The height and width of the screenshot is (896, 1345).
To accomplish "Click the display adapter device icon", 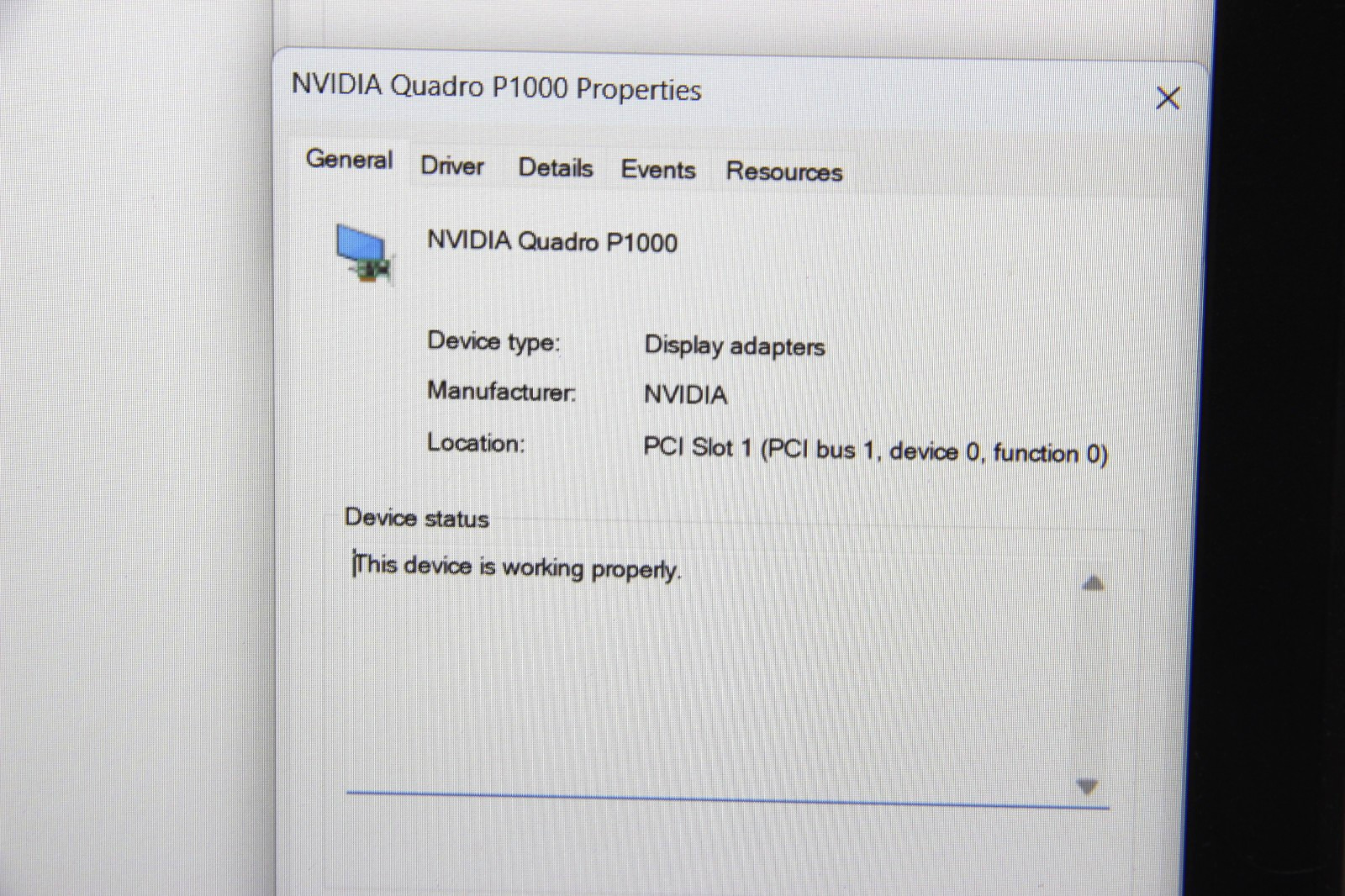I will pyautogui.click(x=364, y=252).
